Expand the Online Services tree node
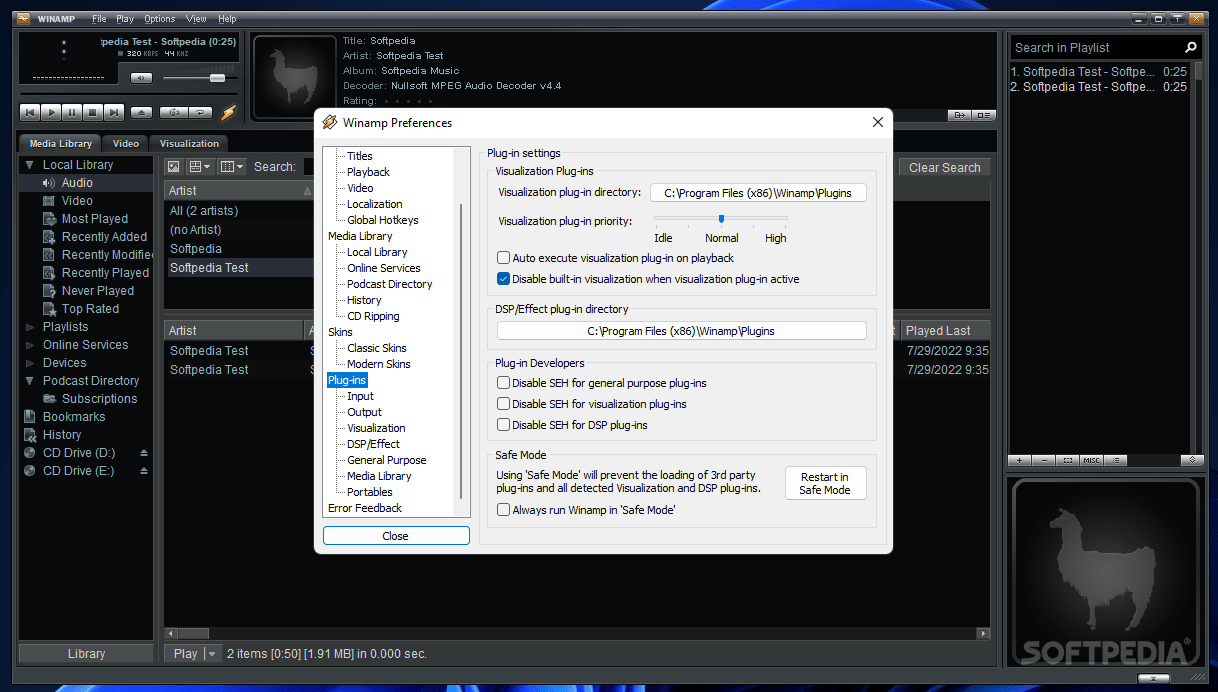 click(x=31, y=345)
